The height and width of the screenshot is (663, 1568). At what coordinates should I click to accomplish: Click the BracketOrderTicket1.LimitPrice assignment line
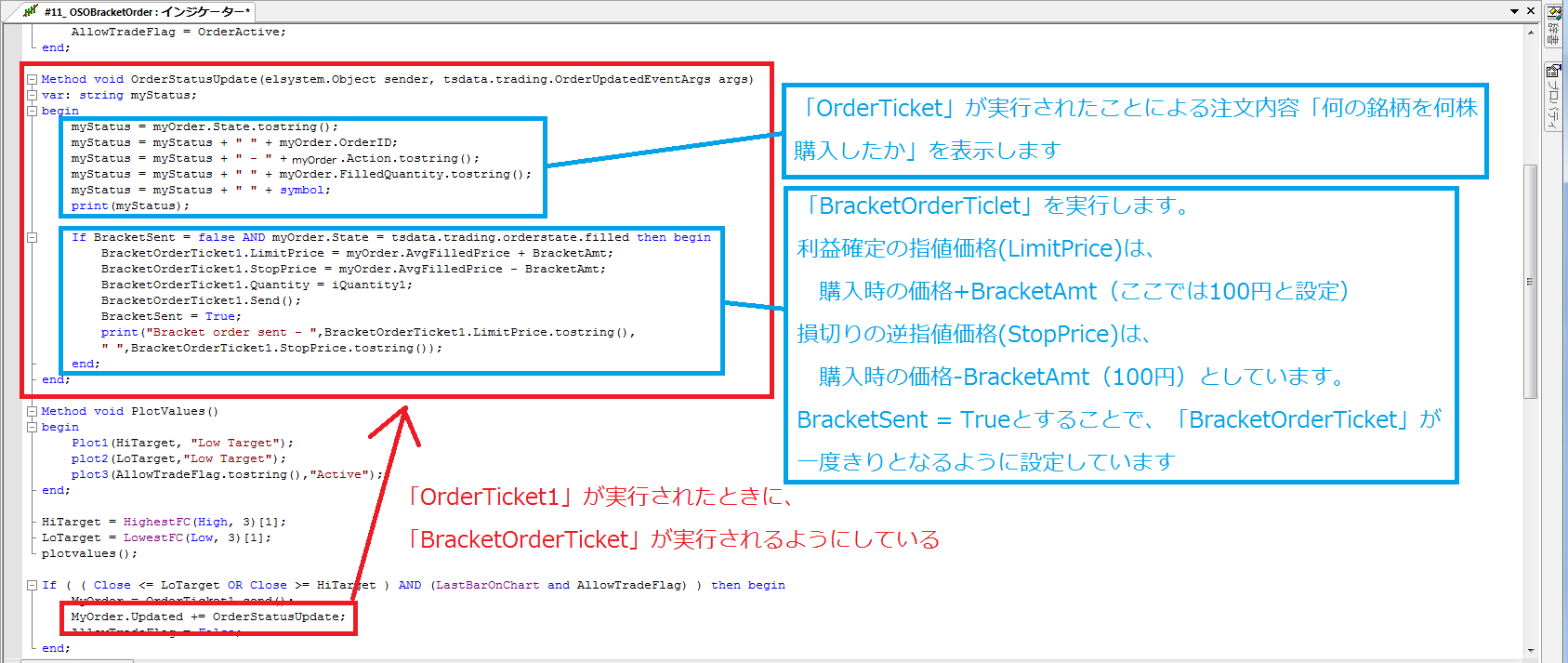point(357,253)
